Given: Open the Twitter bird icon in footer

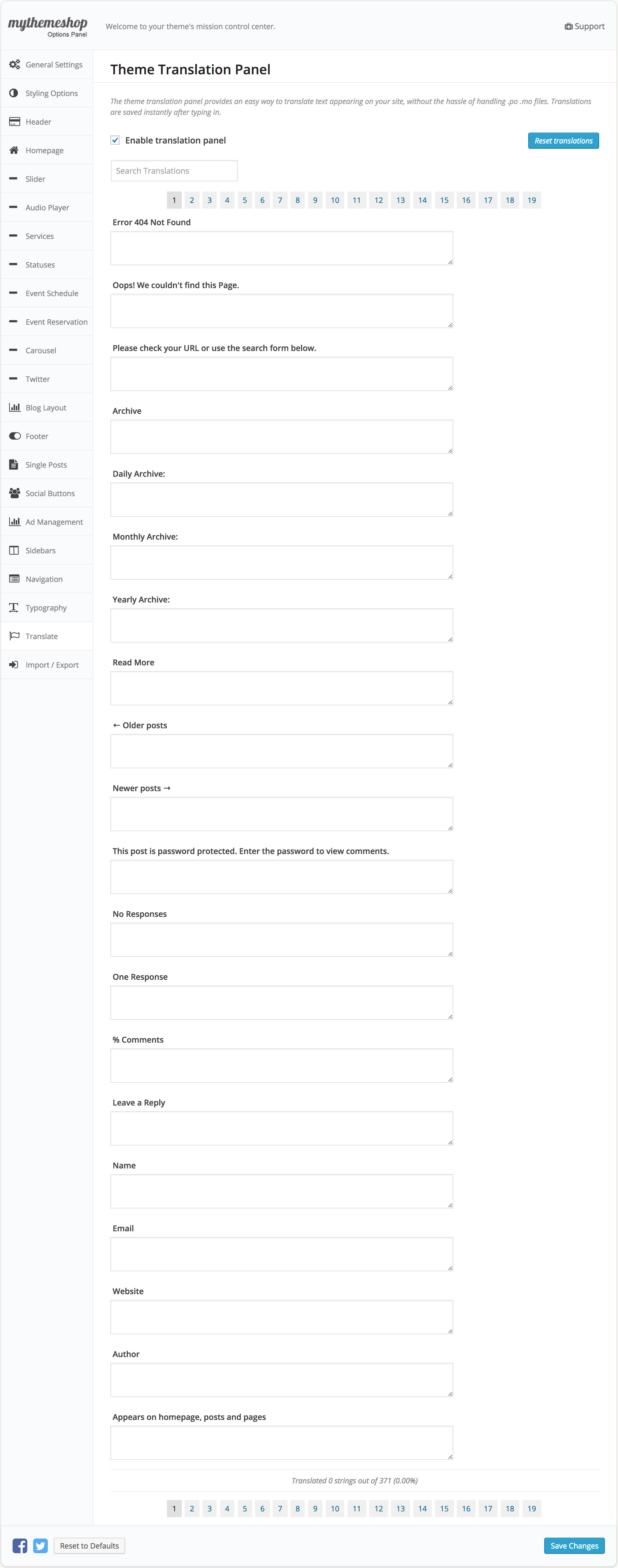Looking at the screenshot, I should click(x=41, y=1545).
